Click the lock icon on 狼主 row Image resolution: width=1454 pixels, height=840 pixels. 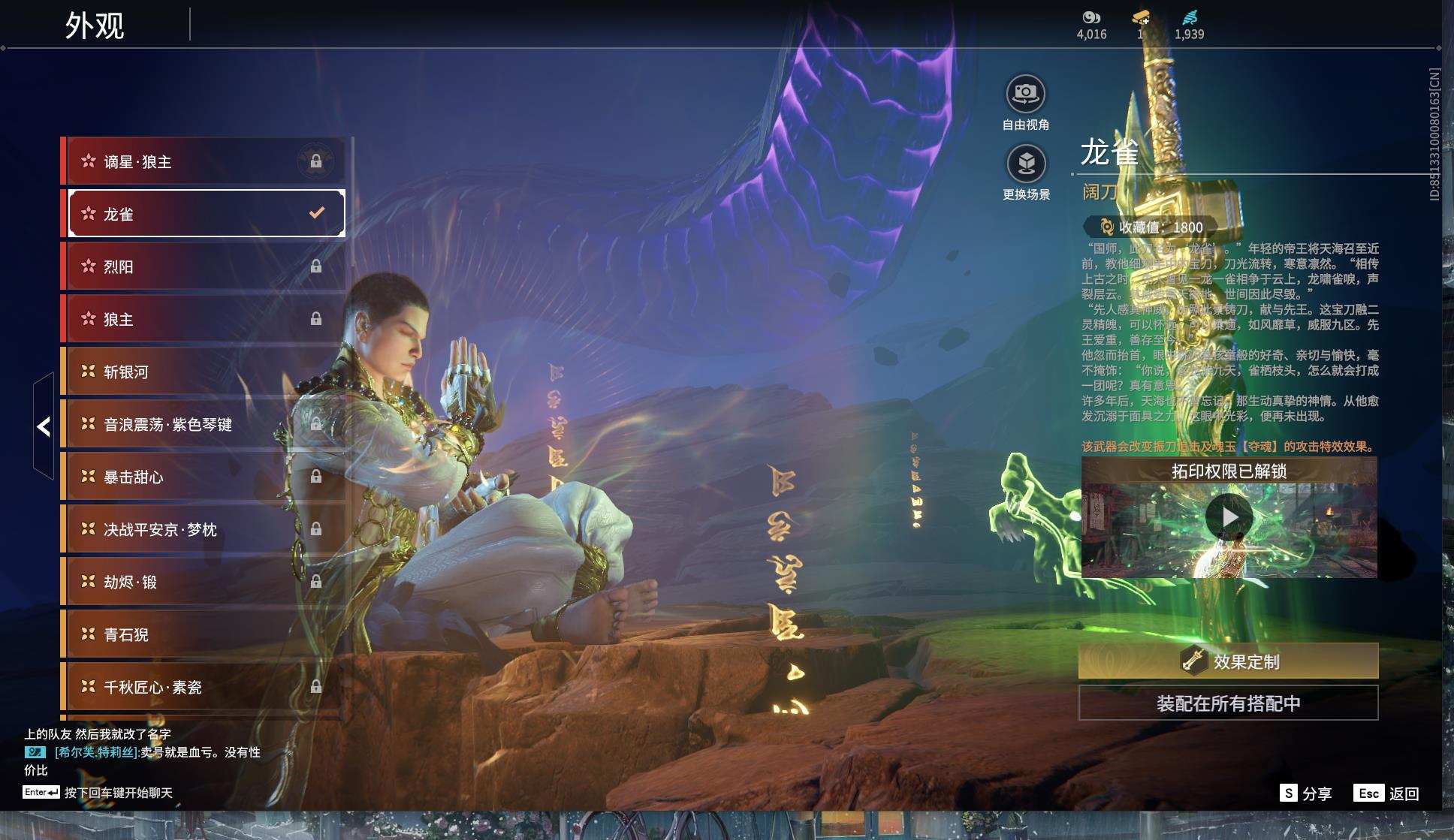coord(316,319)
